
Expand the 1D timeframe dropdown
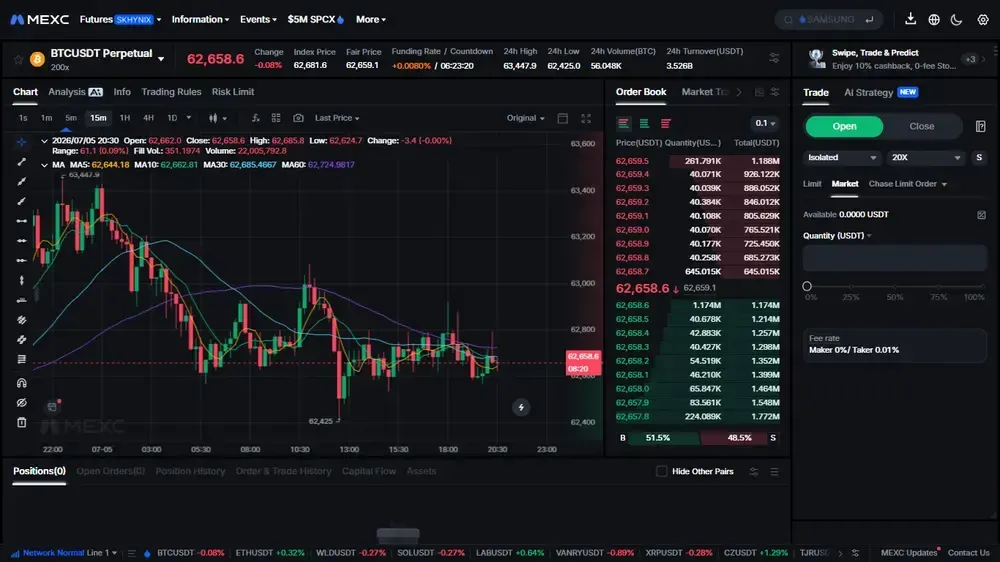pos(188,118)
